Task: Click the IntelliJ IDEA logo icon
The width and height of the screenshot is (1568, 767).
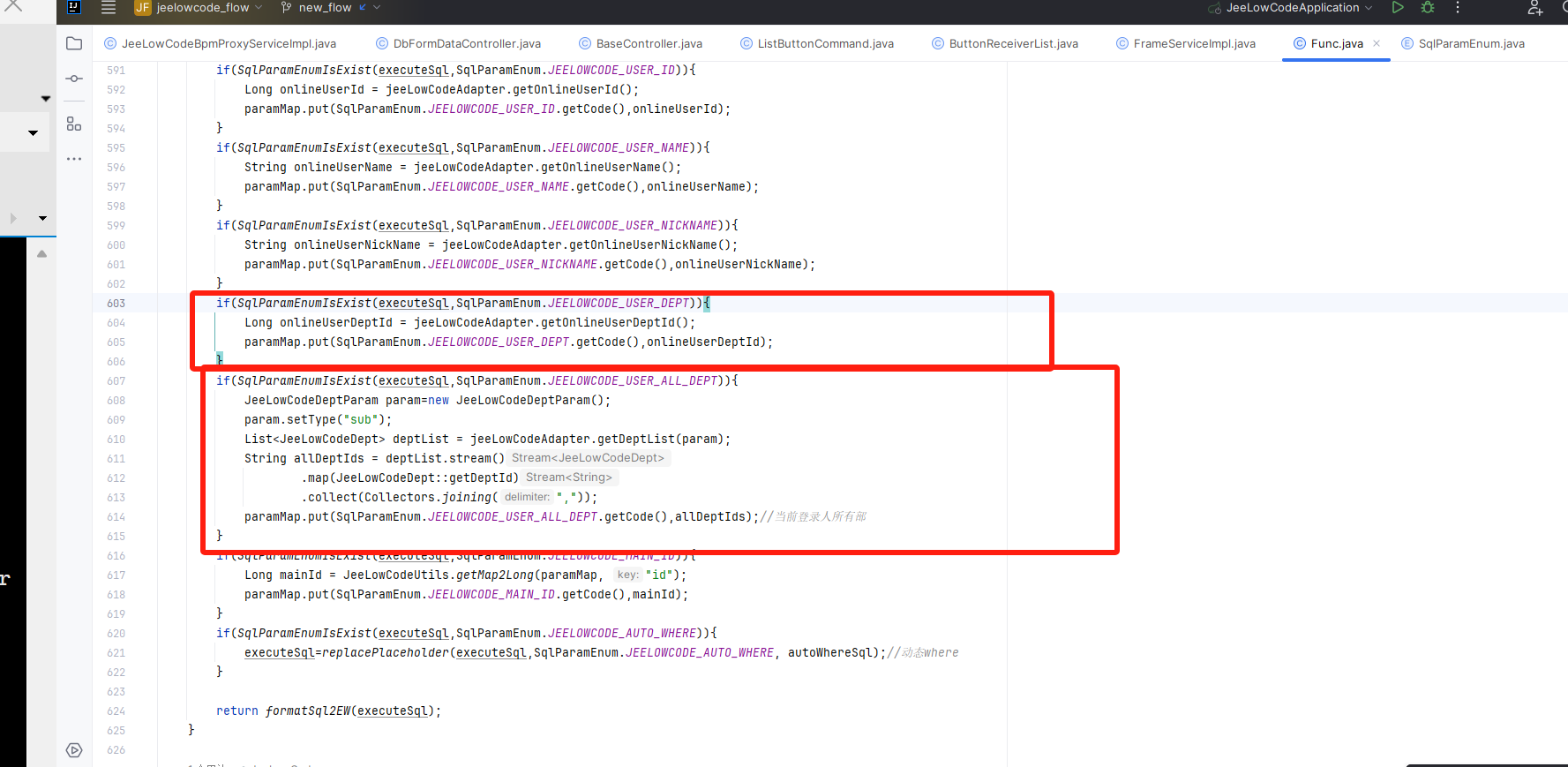Action: (x=74, y=7)
